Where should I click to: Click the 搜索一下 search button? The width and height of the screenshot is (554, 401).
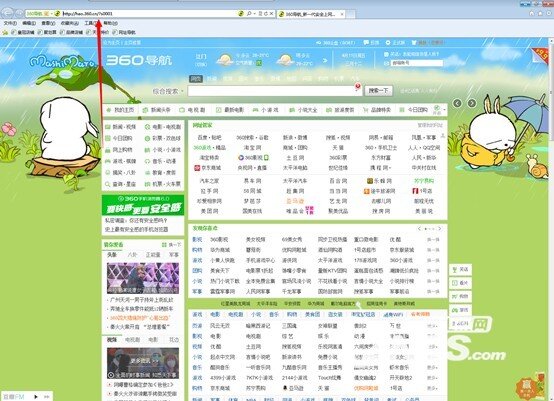pyautogui.click(x=378, y=91)
